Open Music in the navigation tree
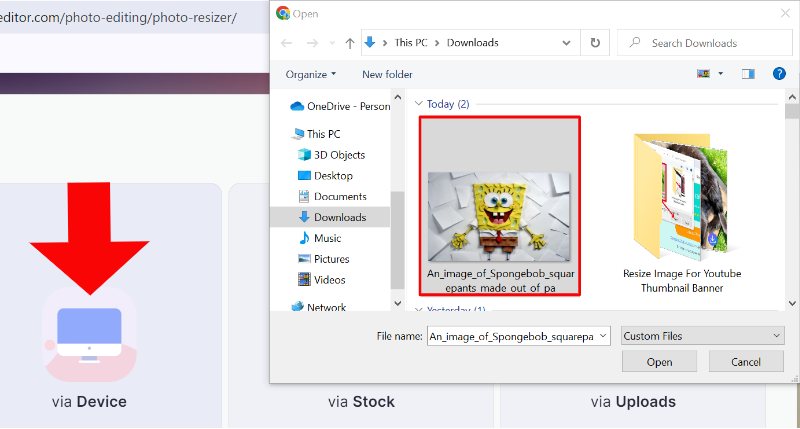Image resolution: width=800 pixels, height=429 pixels. click(x=319, y=238)
